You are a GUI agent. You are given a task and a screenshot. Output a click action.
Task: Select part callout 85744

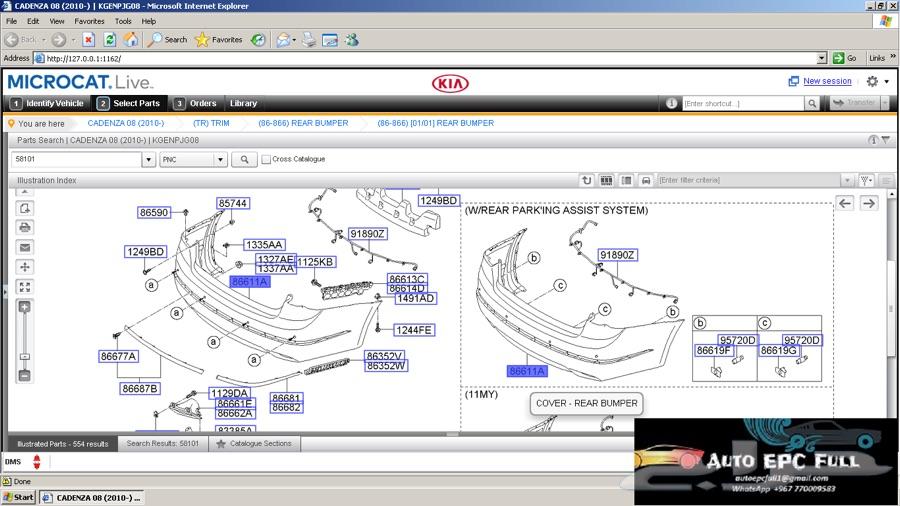(x=232, y=203)
